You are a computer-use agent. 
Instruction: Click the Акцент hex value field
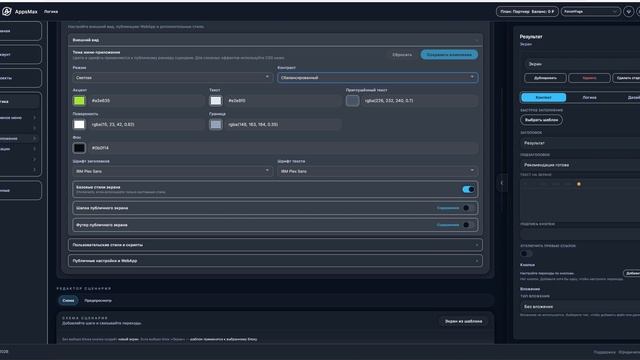(146, 100)
